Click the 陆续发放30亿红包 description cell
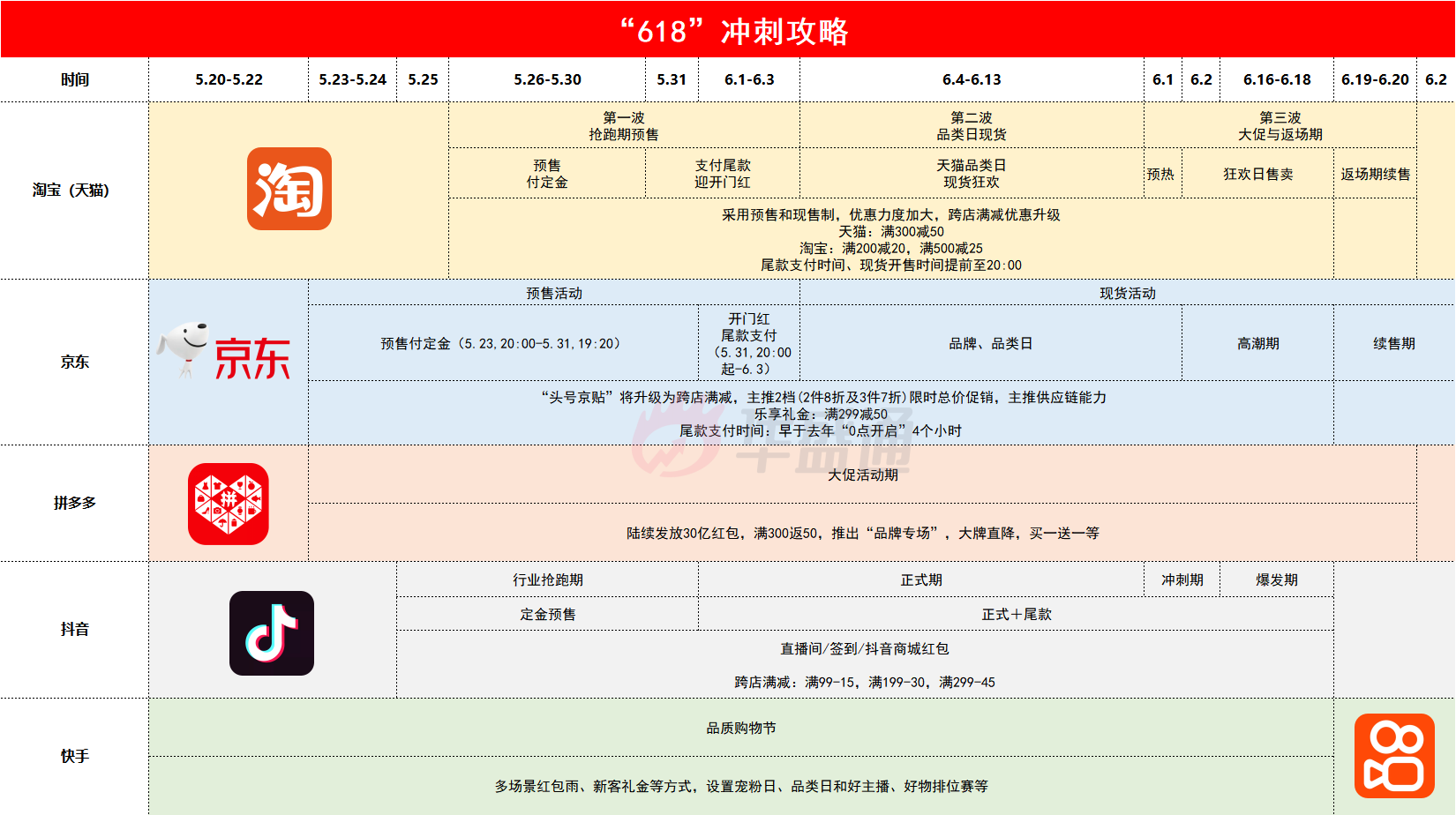The image size is (1456, 815). 862,533
